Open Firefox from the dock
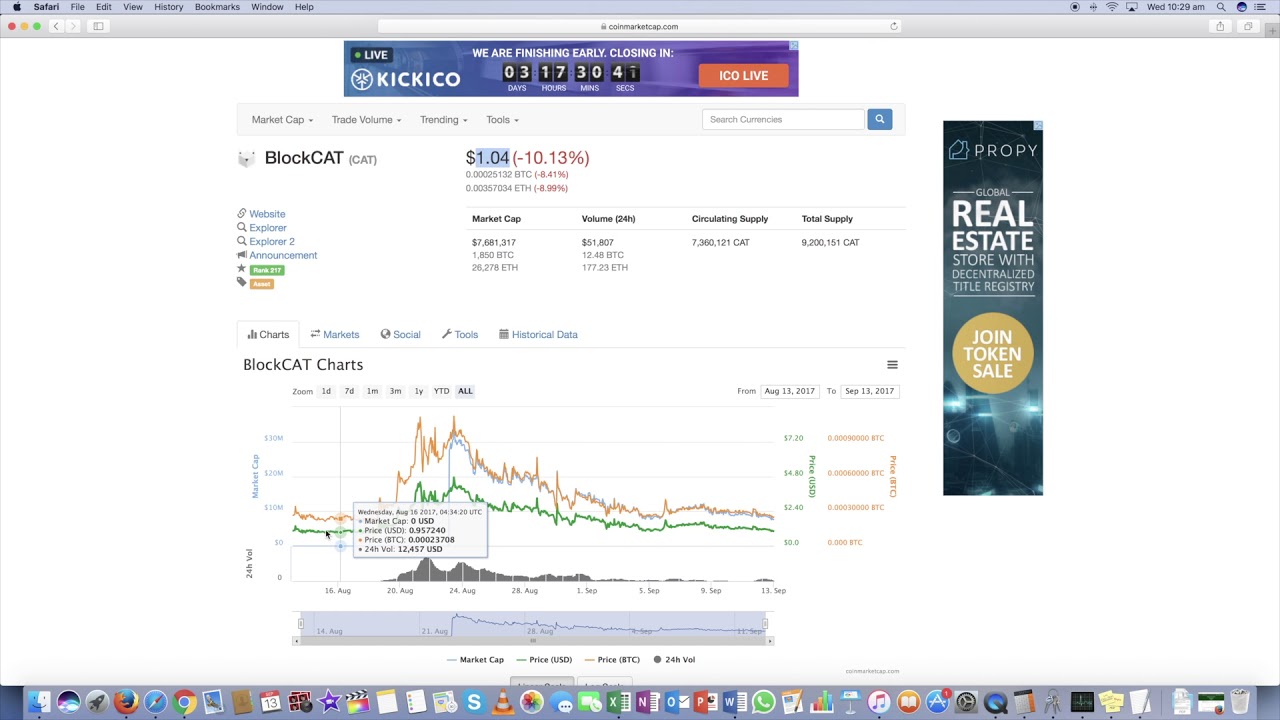The image size is (1280, 720). click(x=126, y=702)
